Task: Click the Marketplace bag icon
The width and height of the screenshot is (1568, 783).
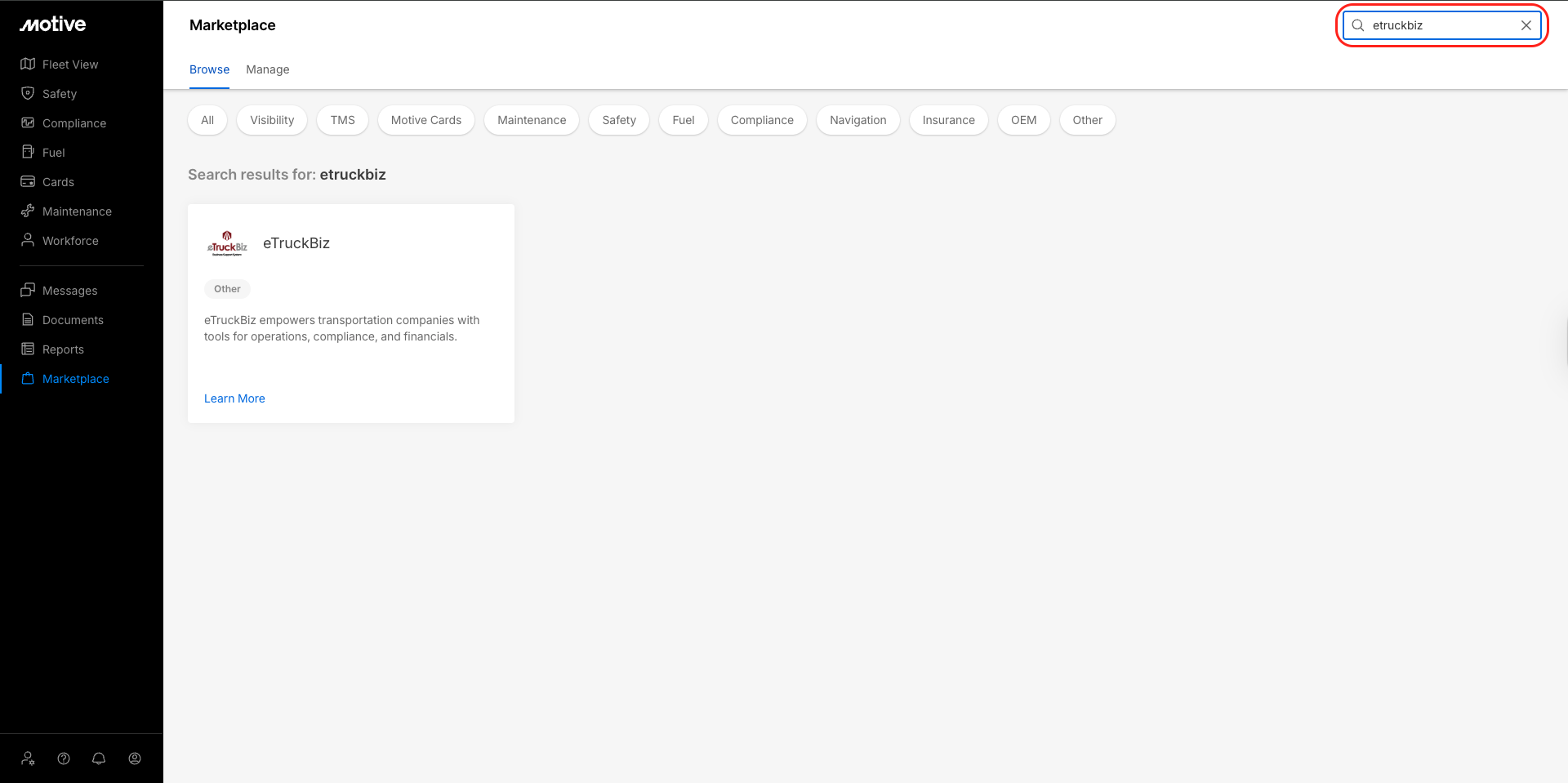Action: (28, 378)
